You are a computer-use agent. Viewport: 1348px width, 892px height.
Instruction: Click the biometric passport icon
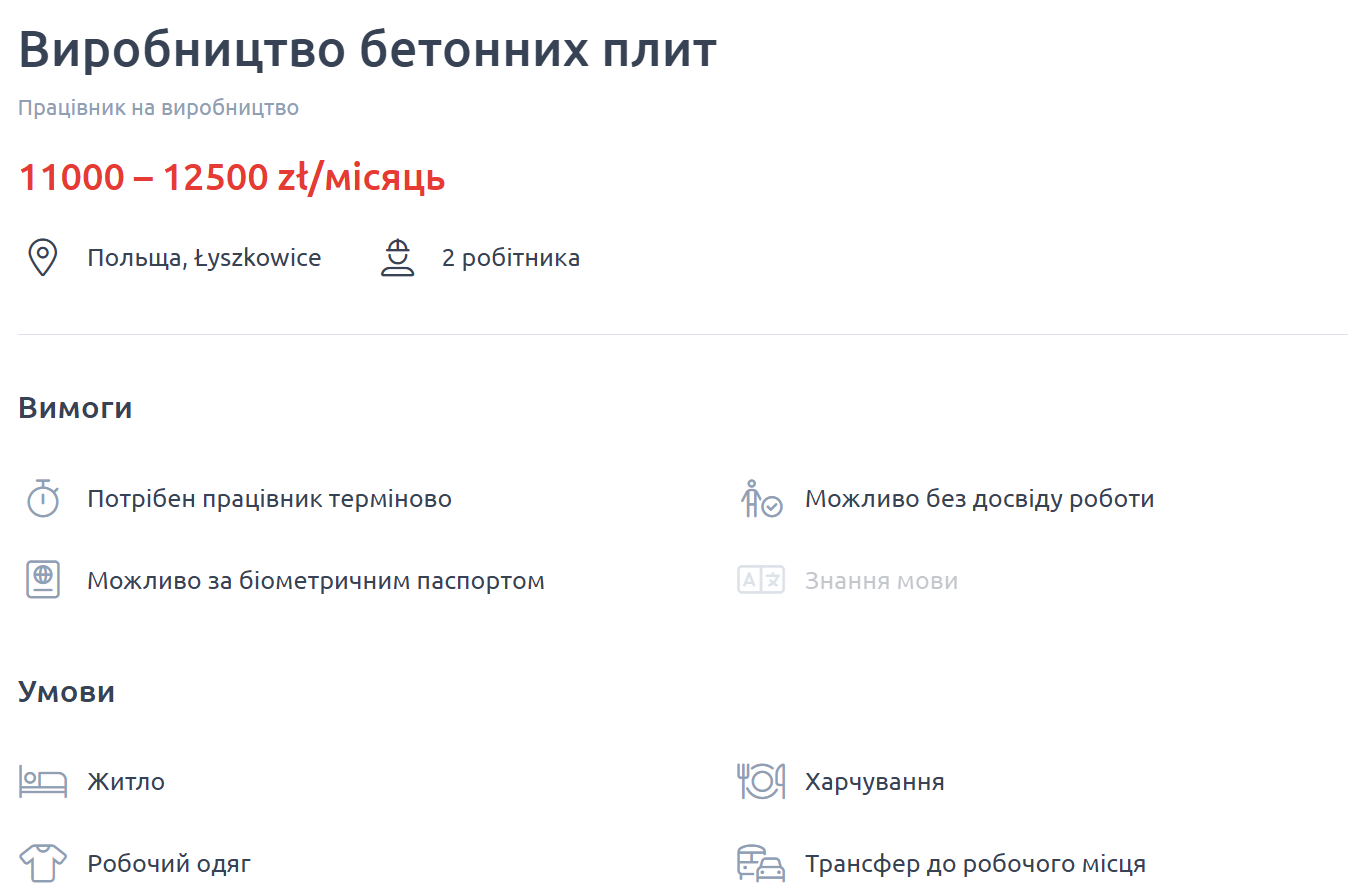41,579
